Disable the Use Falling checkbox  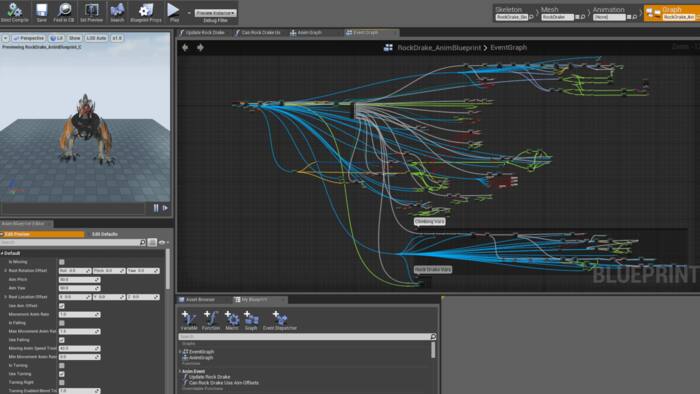coord(62,340)
